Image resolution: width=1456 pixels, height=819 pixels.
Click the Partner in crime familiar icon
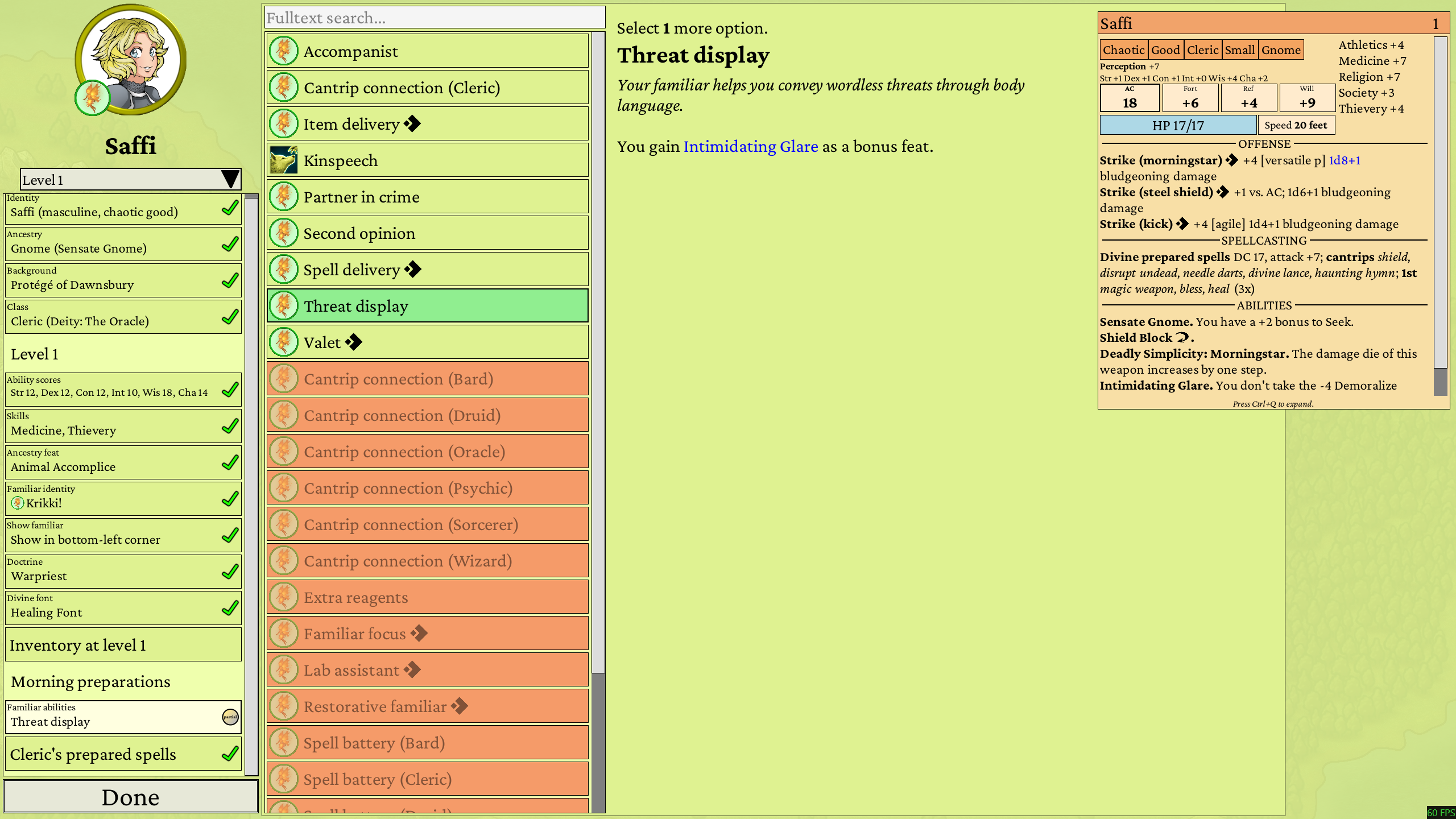283,197
